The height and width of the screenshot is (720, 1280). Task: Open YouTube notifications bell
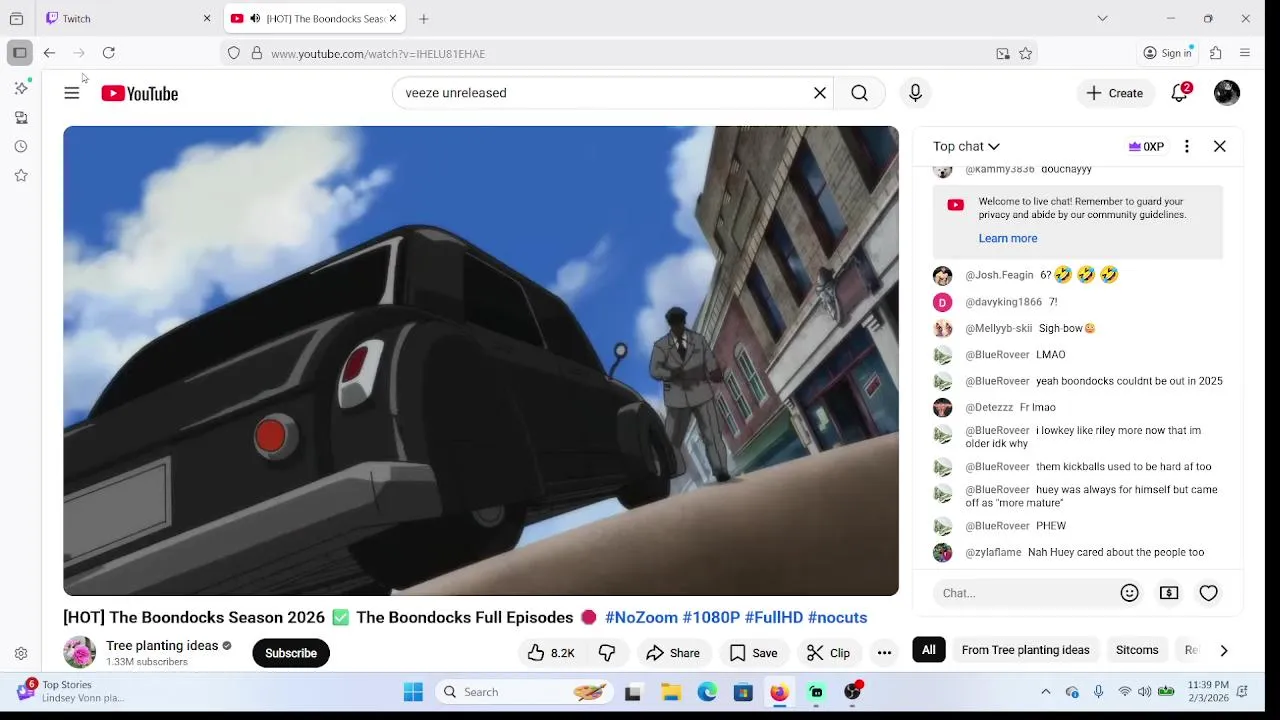coord(1180,93)
